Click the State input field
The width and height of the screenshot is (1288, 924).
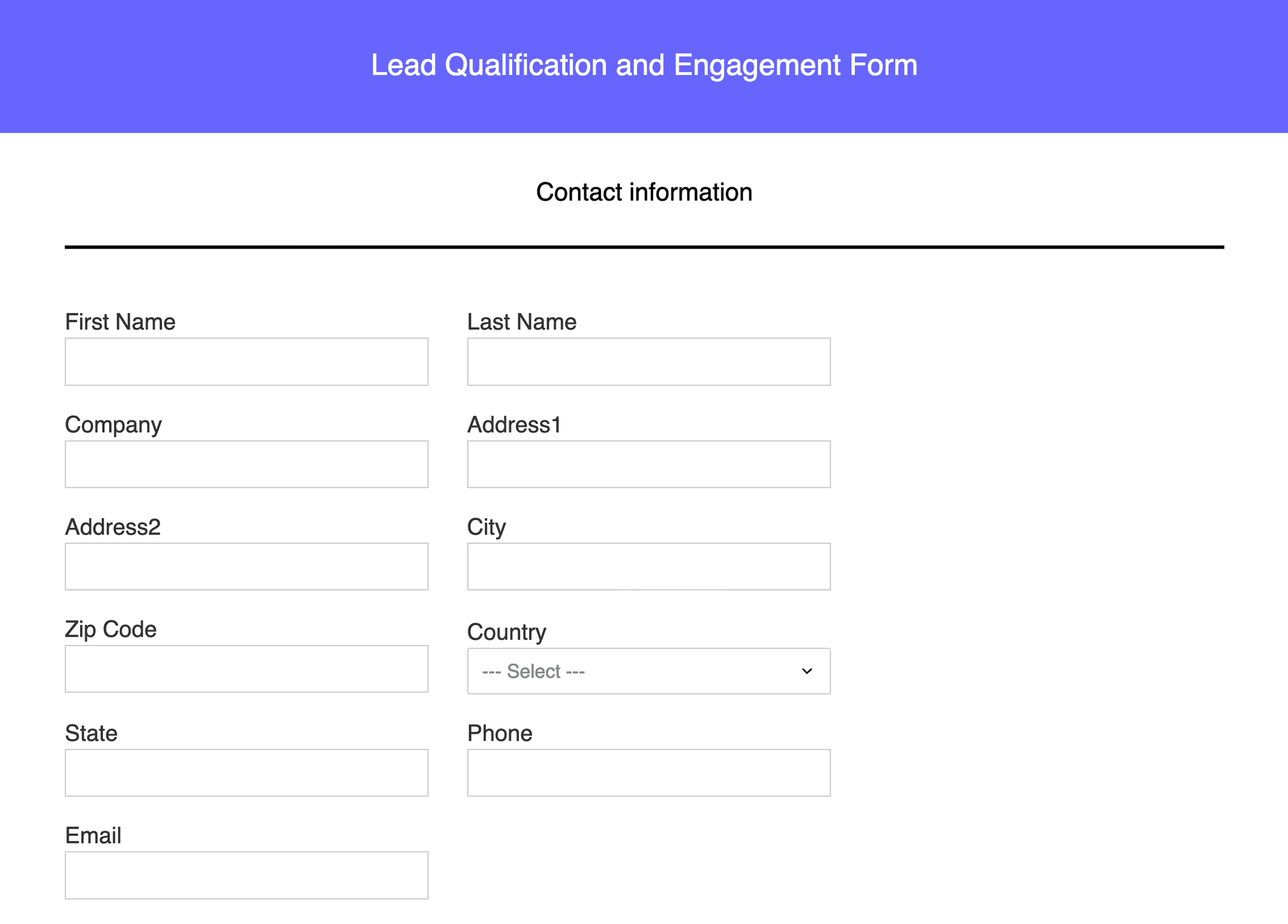coord(246,772)
